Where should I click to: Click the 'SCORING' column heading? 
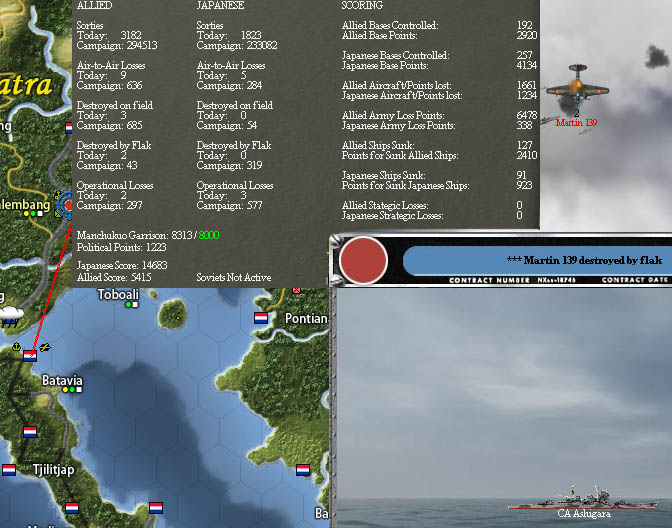click(x=362, y=6)
